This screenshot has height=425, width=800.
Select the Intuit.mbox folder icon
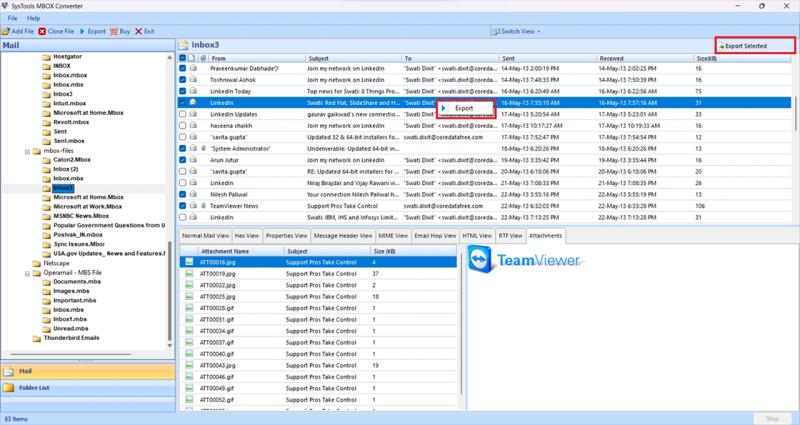point(46,104)
